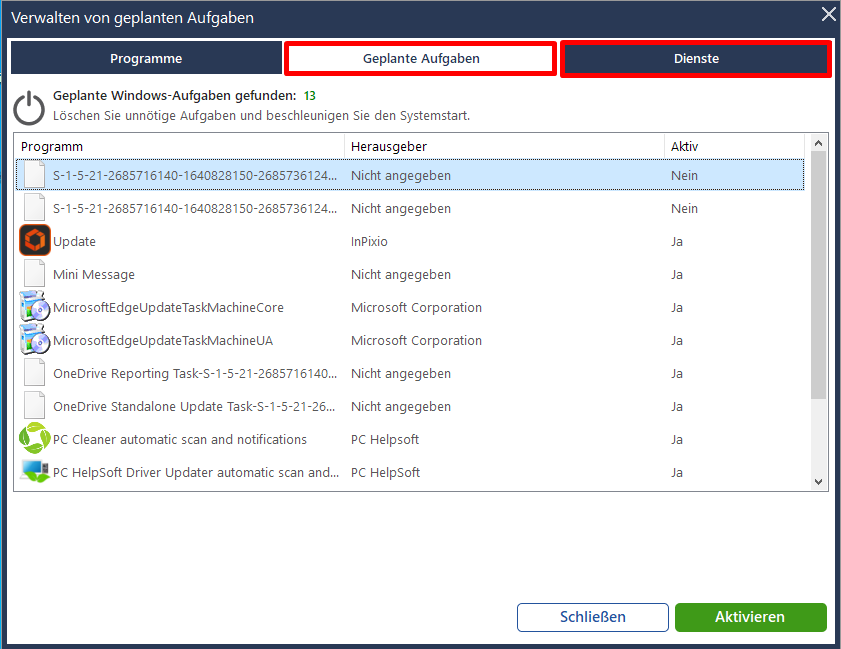Image resolution: width=841 pixels, height=649 pixels.
Task: Click the file icon of OneDrive Standalone Update Task
Action: tap(35, 405)
